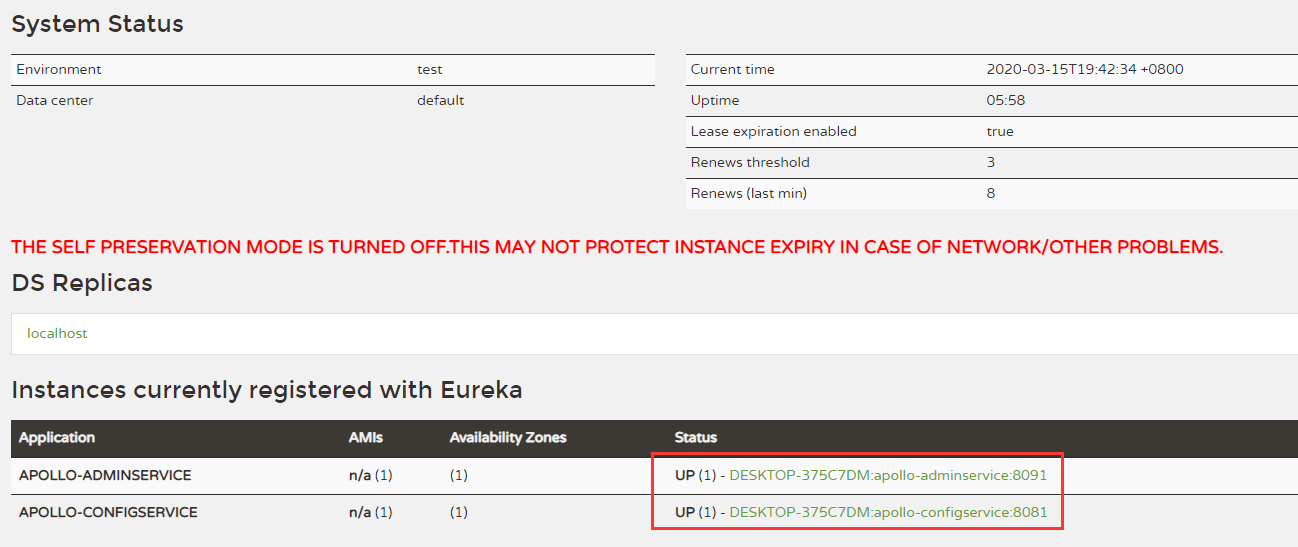Click the "test" environment value
1298x547 pixels.
(430, 70)
